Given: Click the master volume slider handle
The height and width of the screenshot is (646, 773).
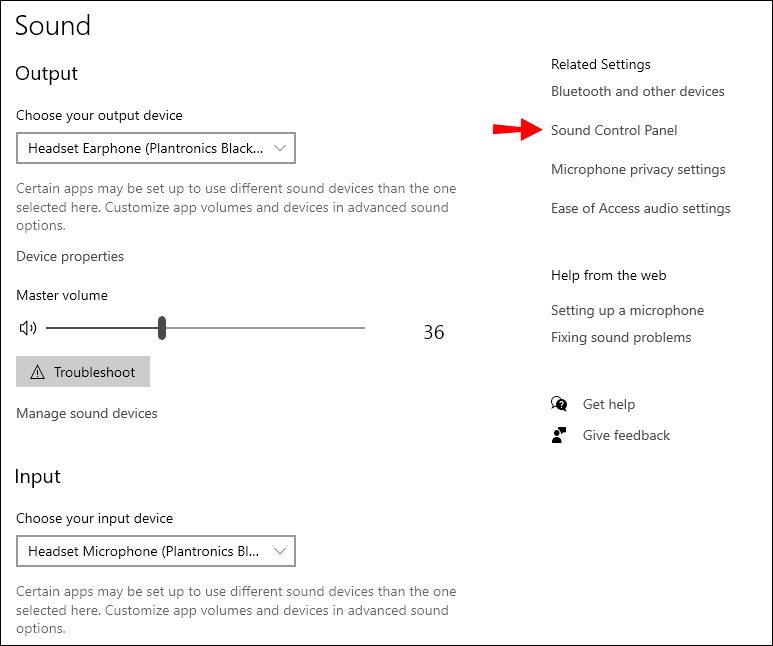Looking at the screenshot, I should point(162,328).
